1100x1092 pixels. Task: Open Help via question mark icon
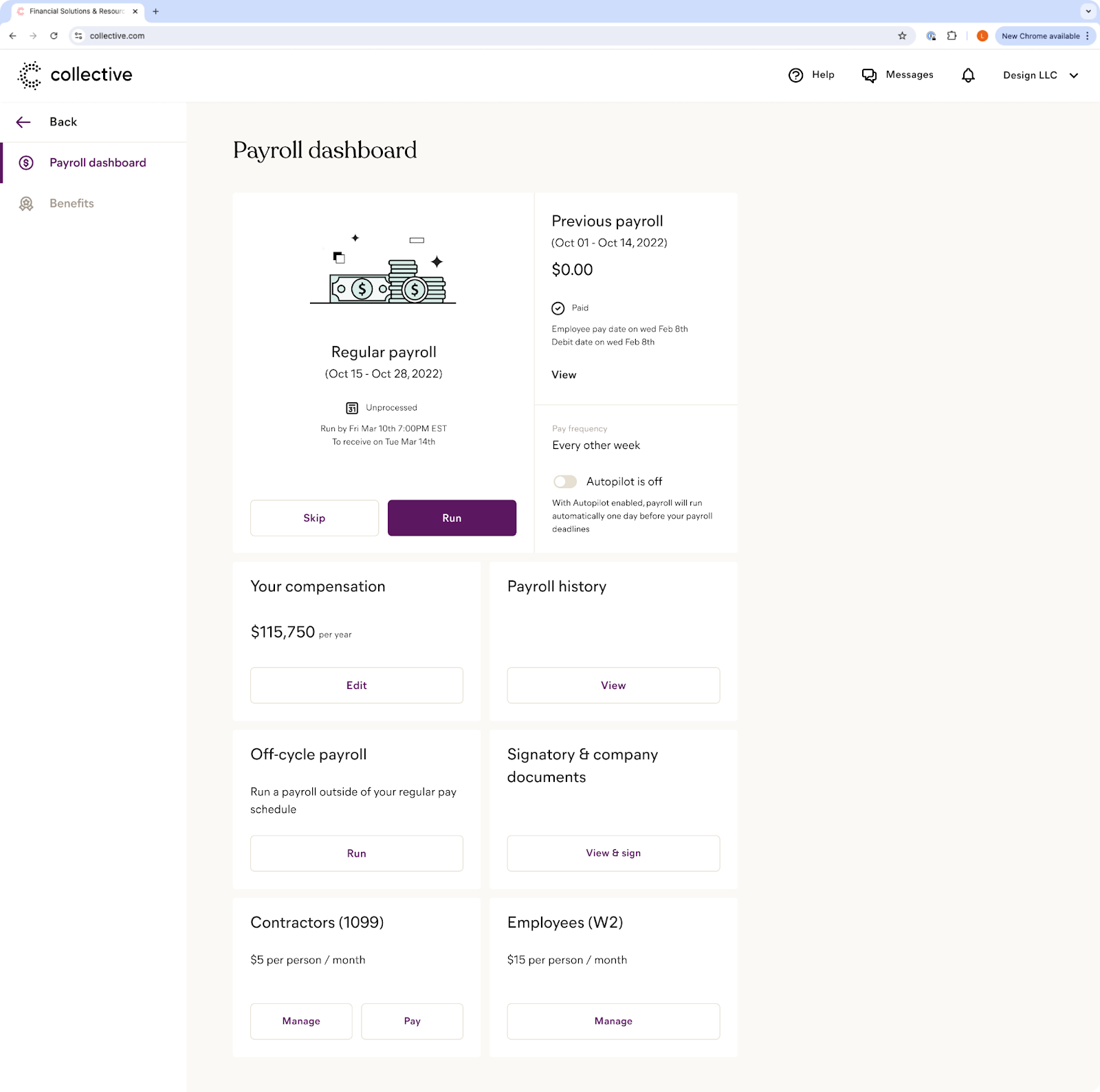click(795, 76)
